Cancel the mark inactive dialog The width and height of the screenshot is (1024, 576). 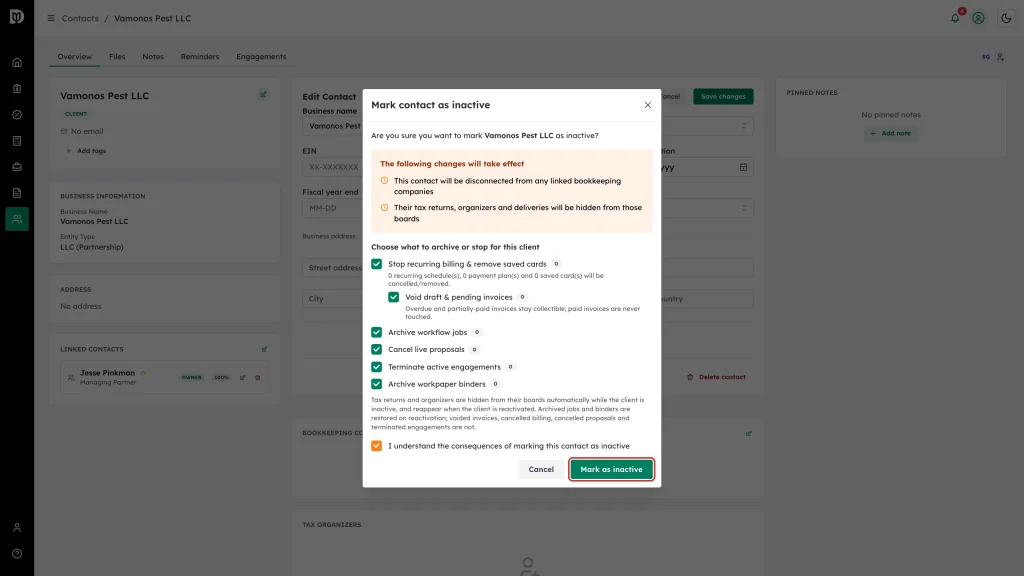[541, 470]
